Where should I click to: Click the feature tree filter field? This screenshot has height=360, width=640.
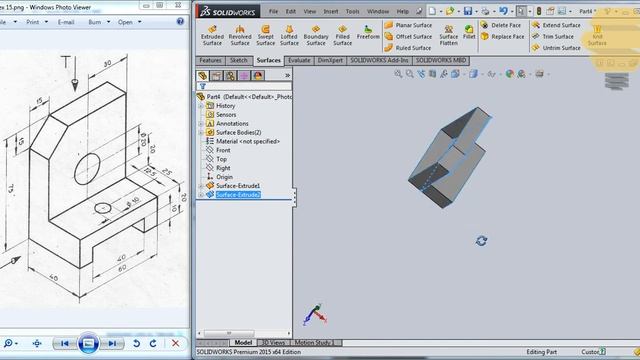(244, 86)
